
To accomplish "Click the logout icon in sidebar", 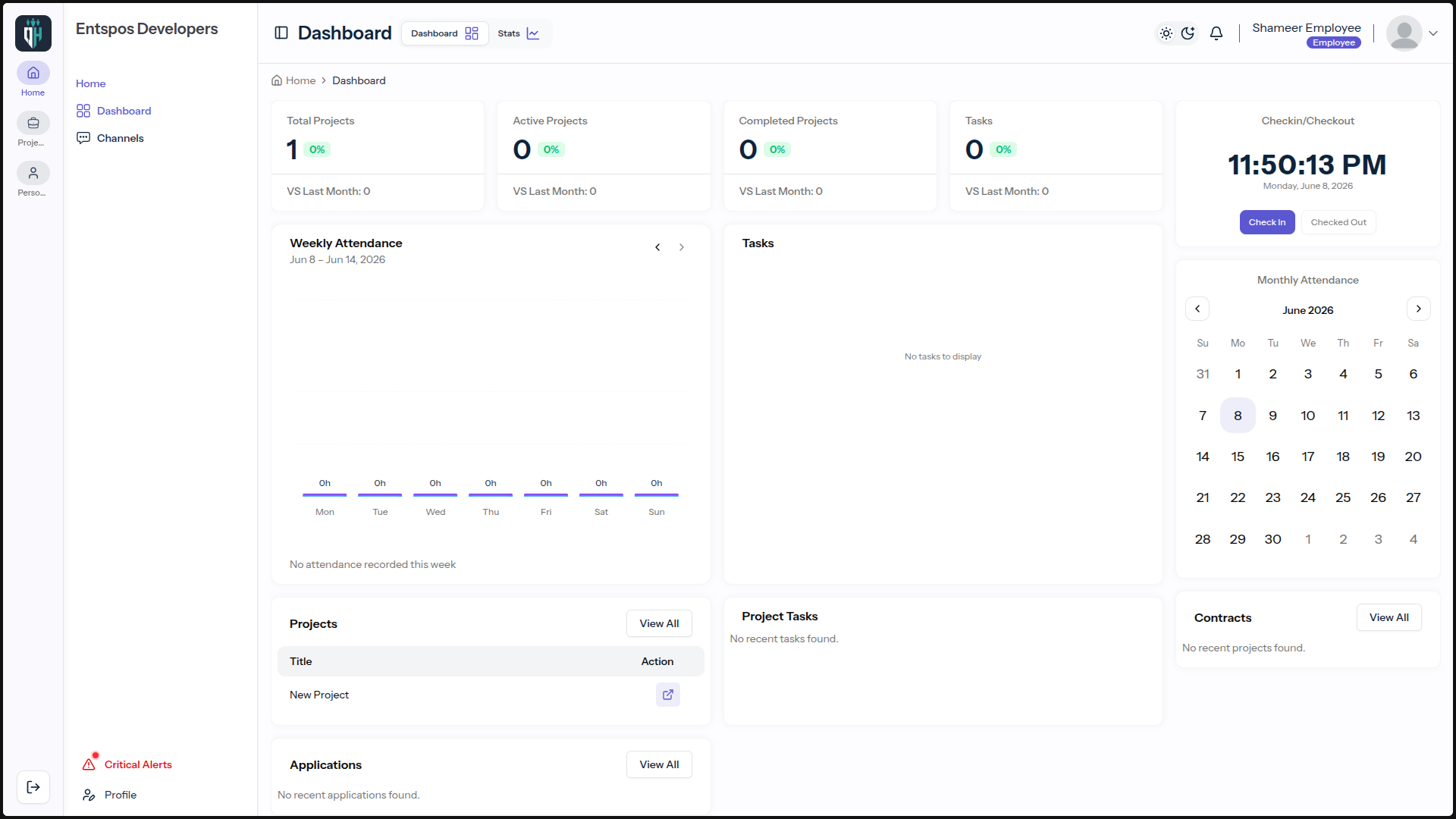I will point(33,787).
